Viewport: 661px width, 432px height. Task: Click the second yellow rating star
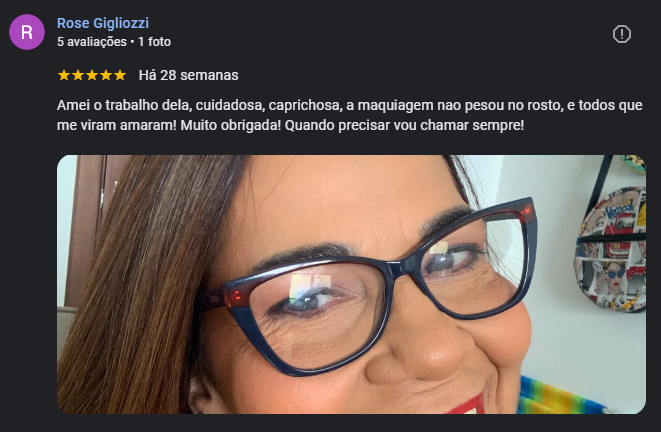point(78,75)
